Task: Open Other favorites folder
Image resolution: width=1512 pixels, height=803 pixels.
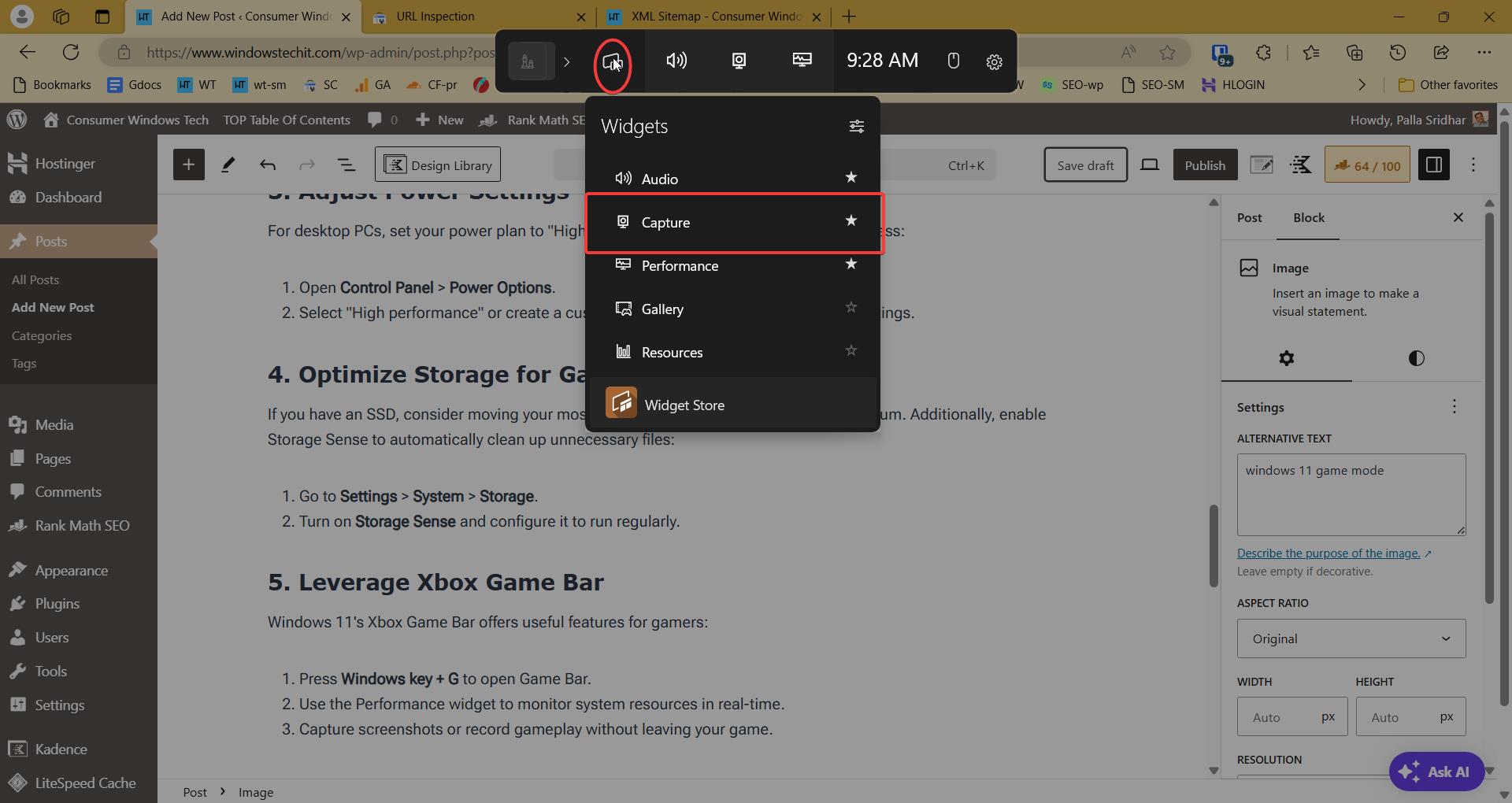Action: click(1447, 84)
